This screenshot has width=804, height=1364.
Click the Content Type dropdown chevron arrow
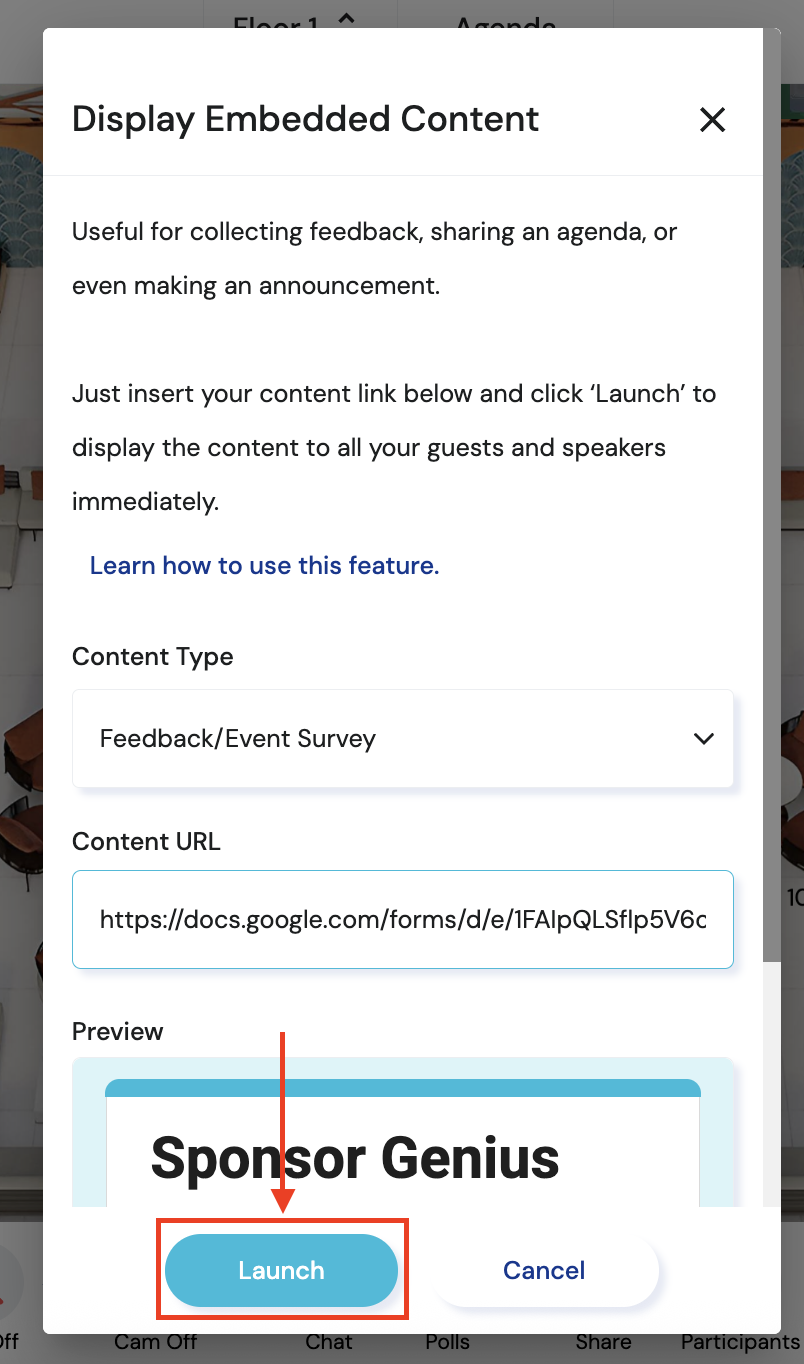point(704,739)
